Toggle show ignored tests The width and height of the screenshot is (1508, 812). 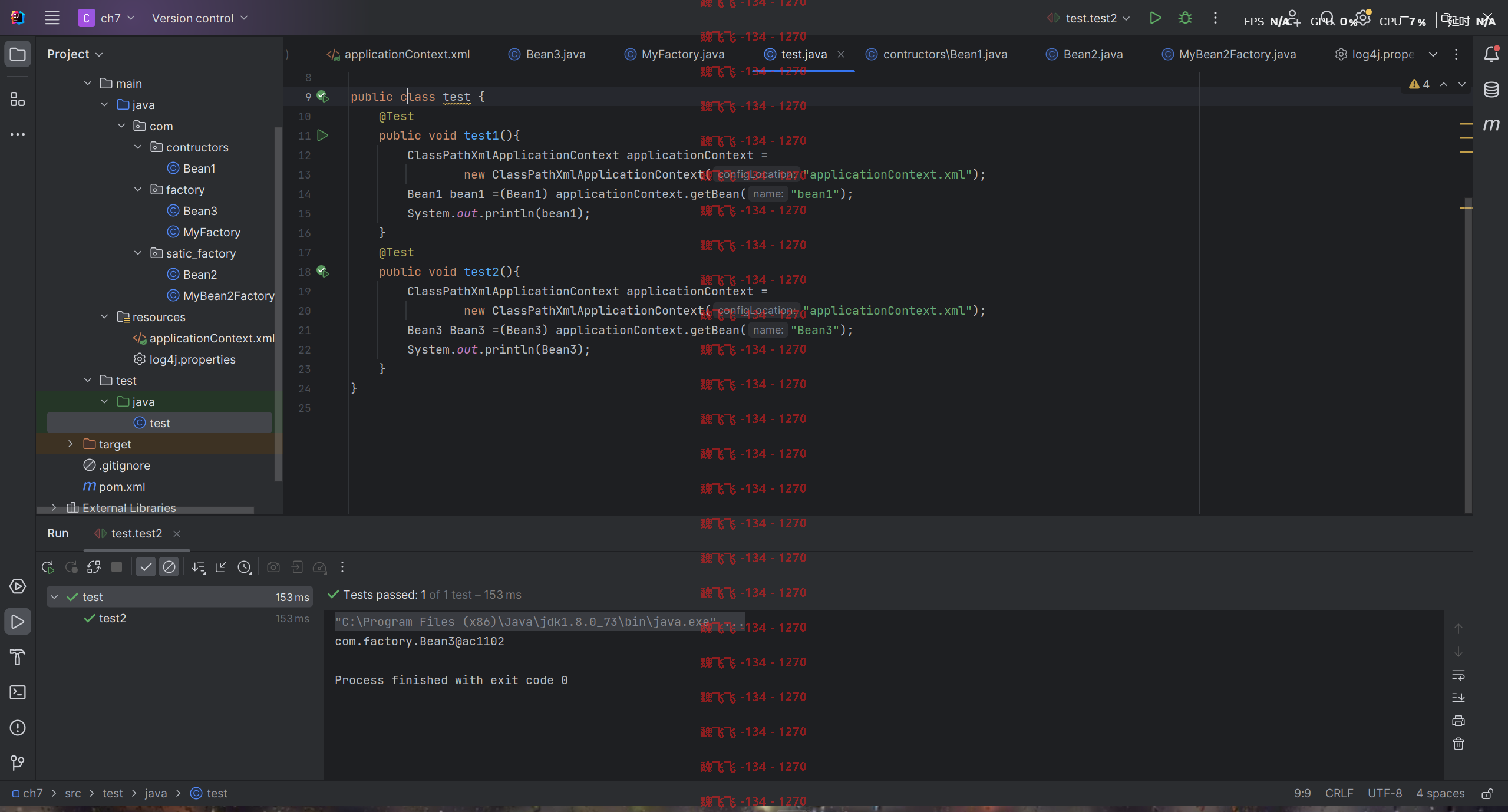click(x=169, y=567)
